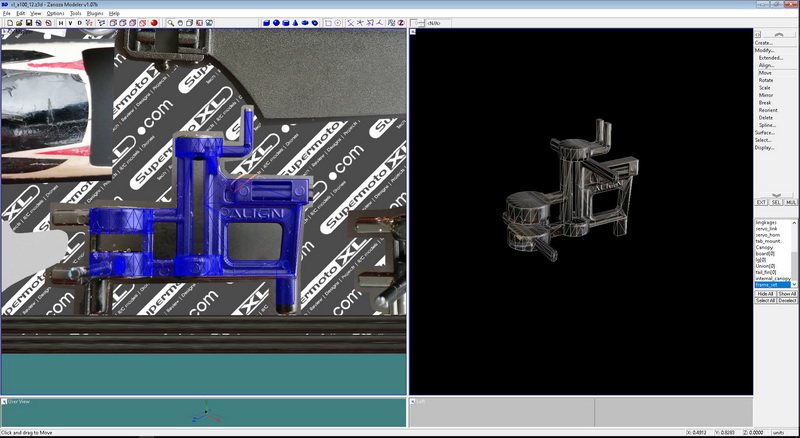Click the background image toolbar icon
This screenshot has width=800, height=438.
pos(209,23)
